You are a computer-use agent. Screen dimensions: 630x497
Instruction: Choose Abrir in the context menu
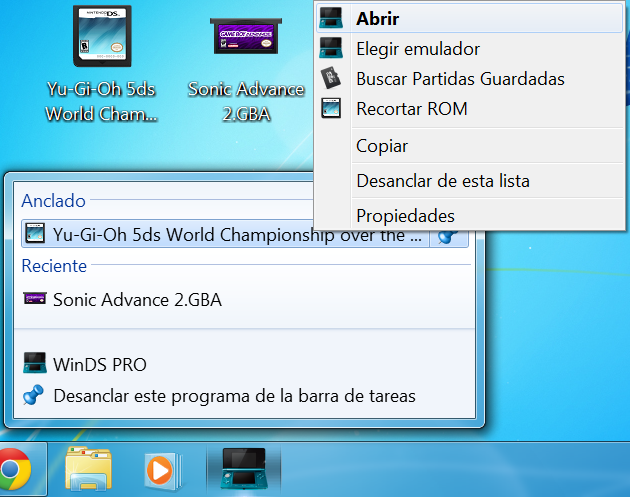470,18
